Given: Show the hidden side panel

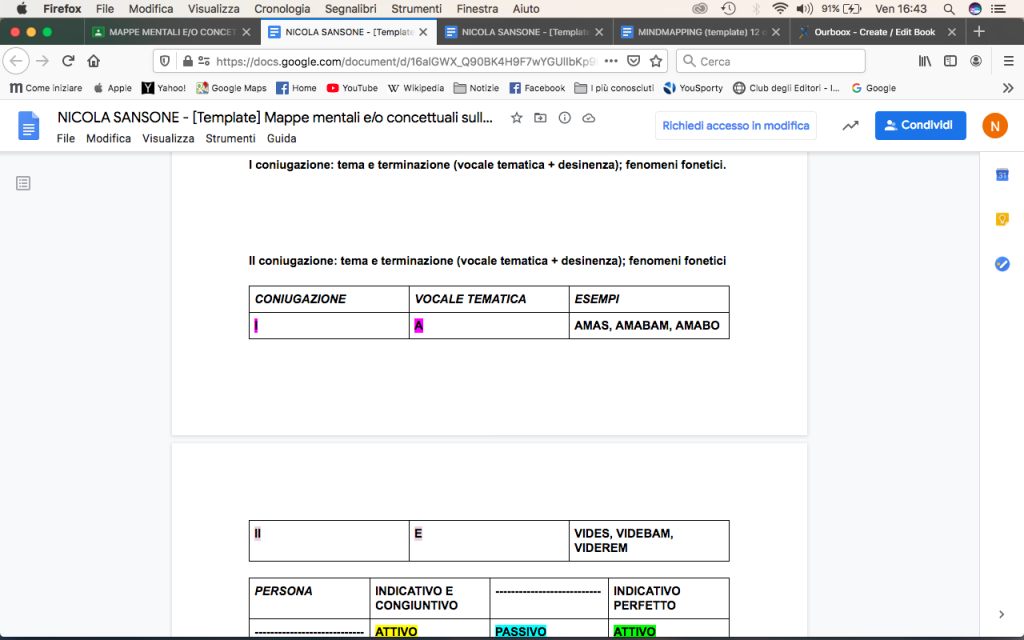Looking at the screenshot, I should click(x=1001, y=614).
